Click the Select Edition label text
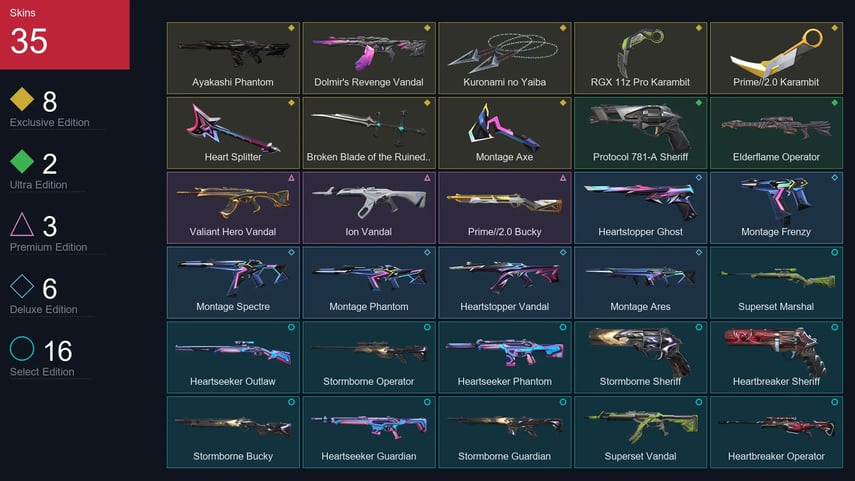The width and height of the screenshot is (855, 481). coord(42,372)
